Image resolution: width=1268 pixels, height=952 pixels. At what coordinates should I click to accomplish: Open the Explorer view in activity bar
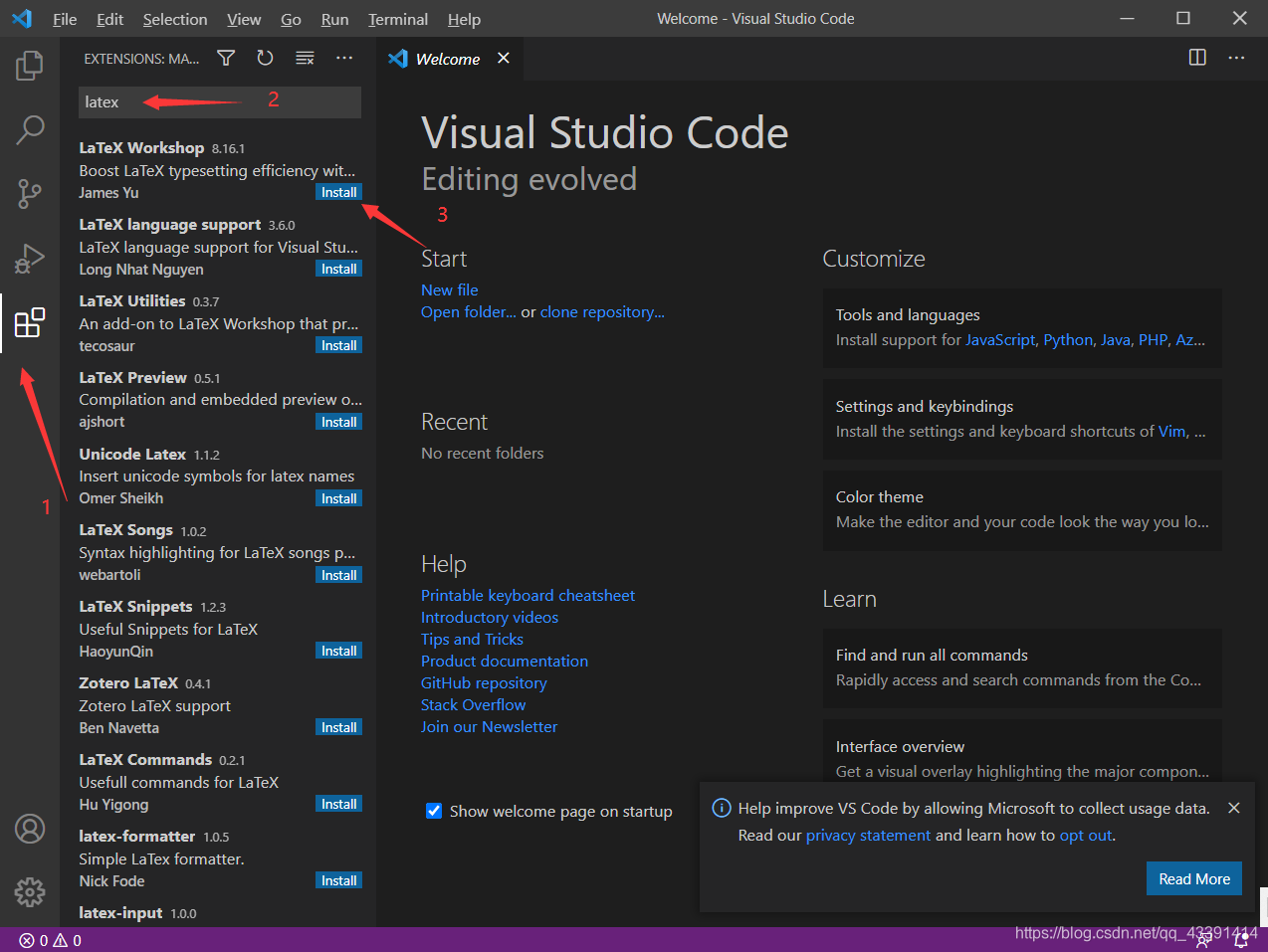click(30, 66)
